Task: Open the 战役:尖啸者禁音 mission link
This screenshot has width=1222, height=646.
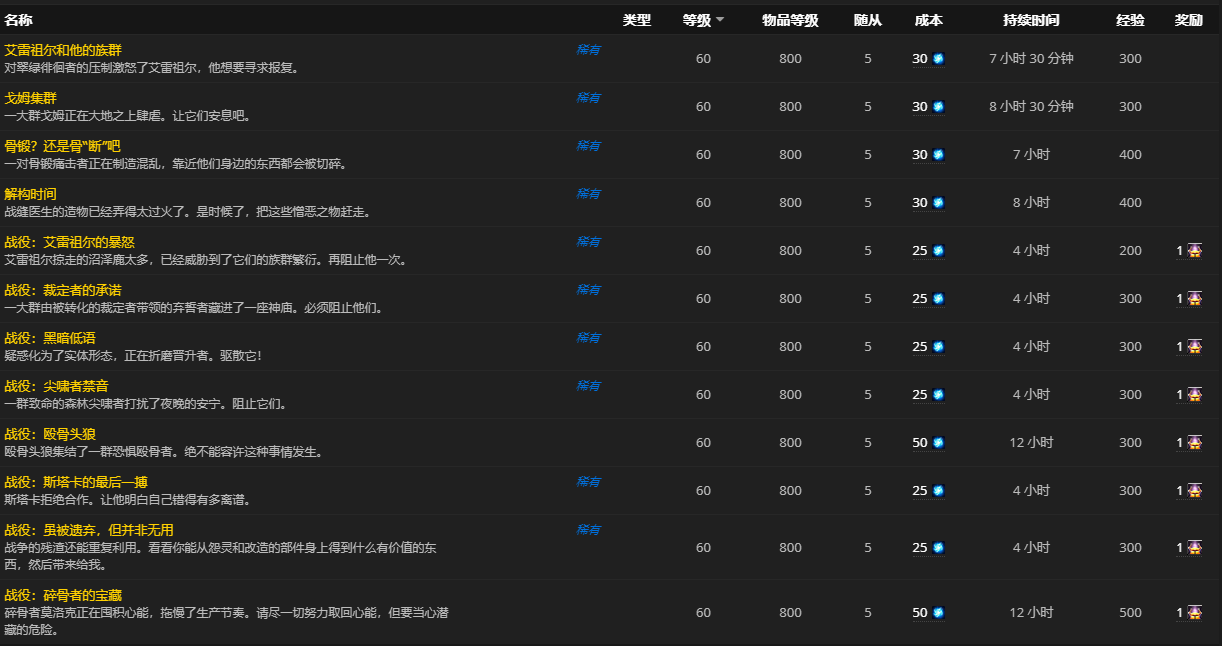Action: 56,386
